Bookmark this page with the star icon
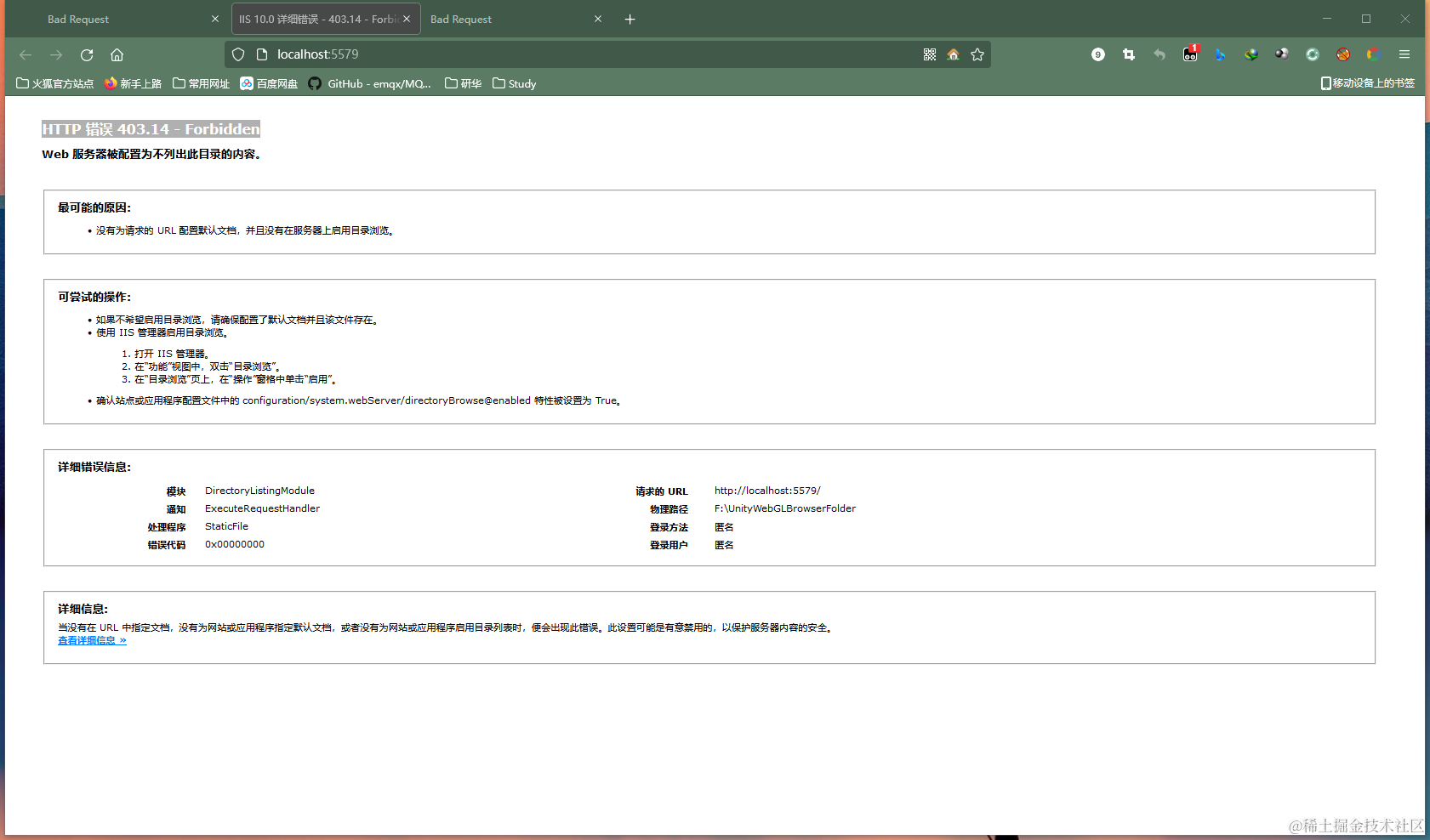The height and width of the screenshot is (840, 1430). tap(977, 54)
